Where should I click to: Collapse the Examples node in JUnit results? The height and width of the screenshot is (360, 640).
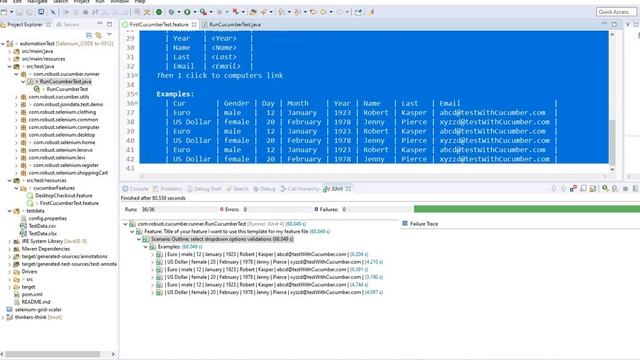[x=146, y=247]
